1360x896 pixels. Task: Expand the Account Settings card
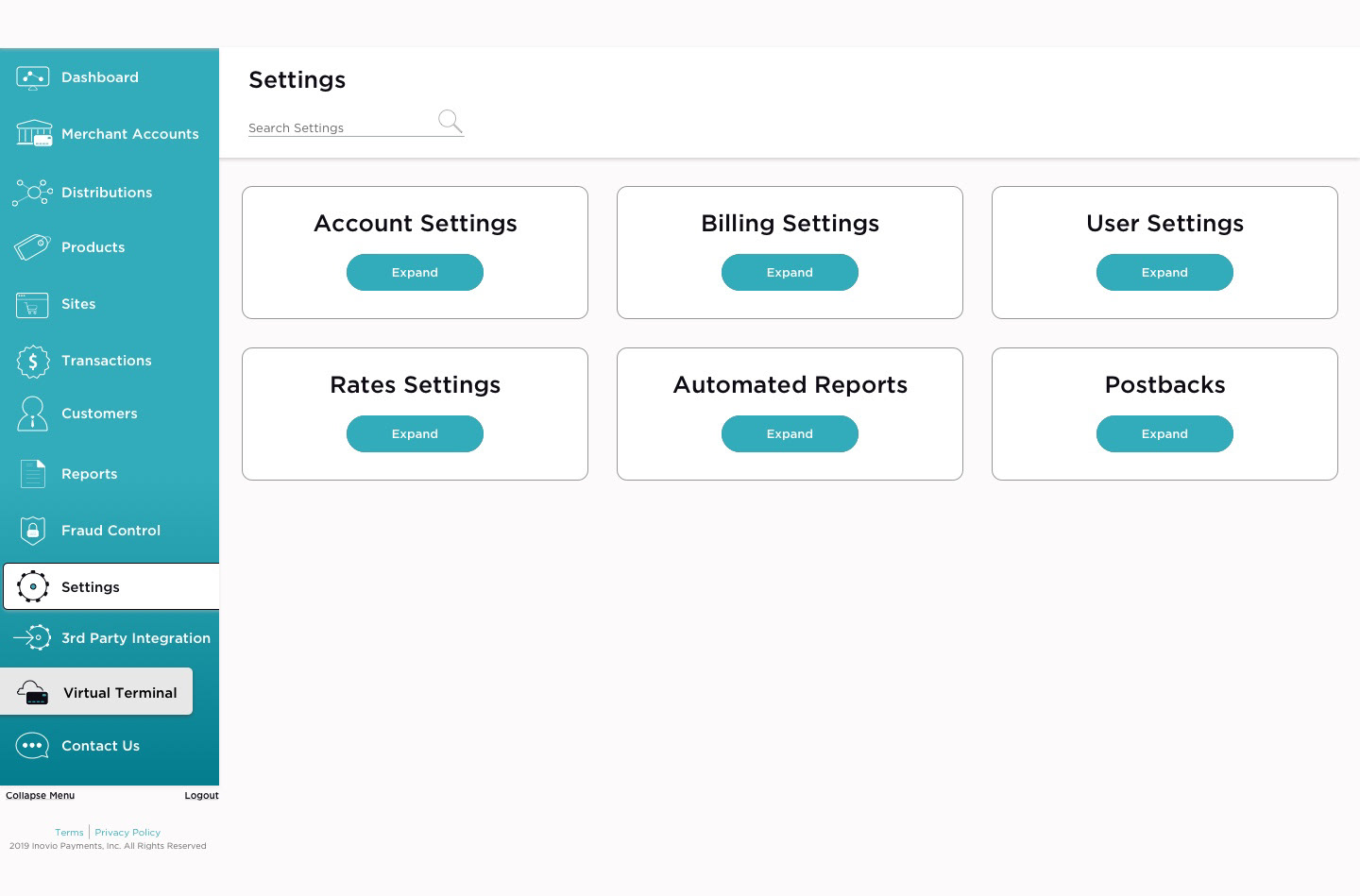click(415, 273)
